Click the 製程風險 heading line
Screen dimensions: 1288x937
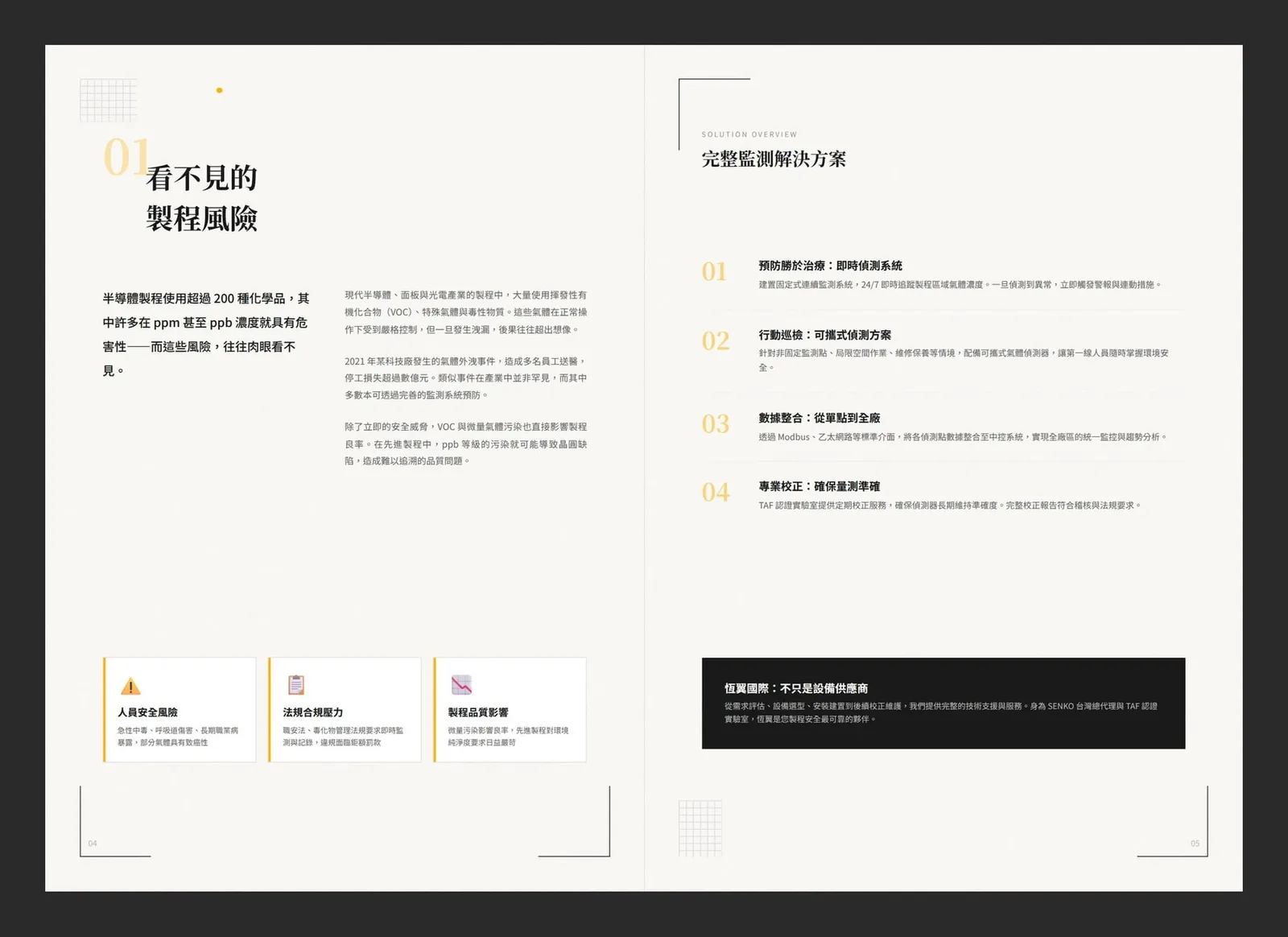pos(201,218)
